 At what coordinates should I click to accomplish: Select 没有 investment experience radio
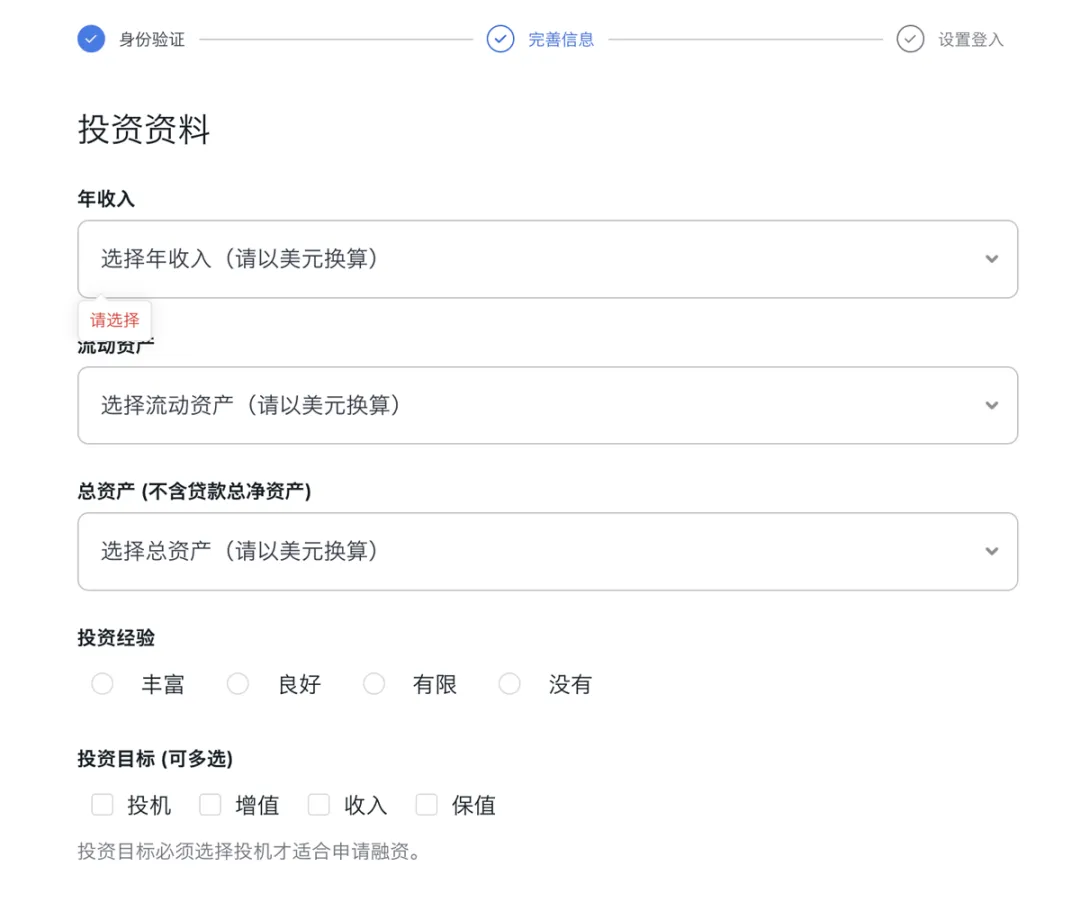click(x=510, y=684)
